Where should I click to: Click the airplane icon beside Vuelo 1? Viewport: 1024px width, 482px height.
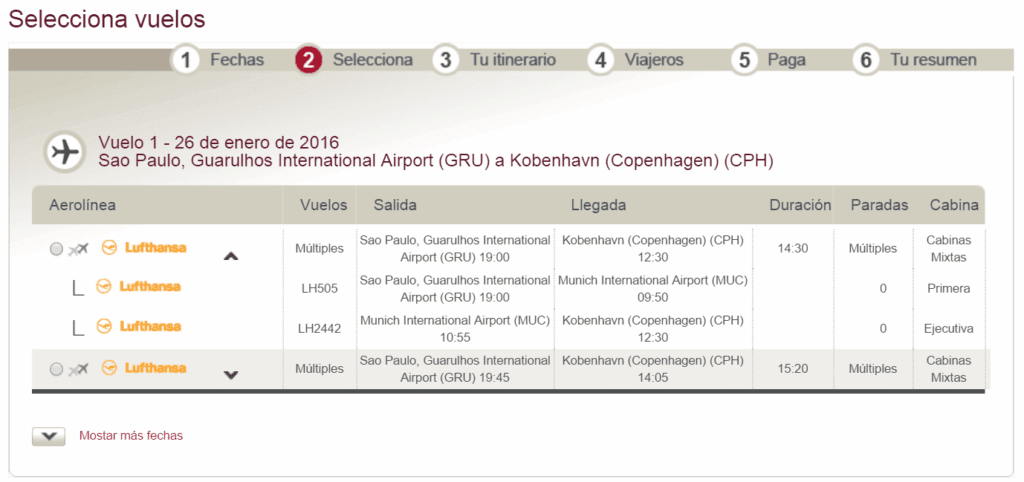[x=64, y=152]
